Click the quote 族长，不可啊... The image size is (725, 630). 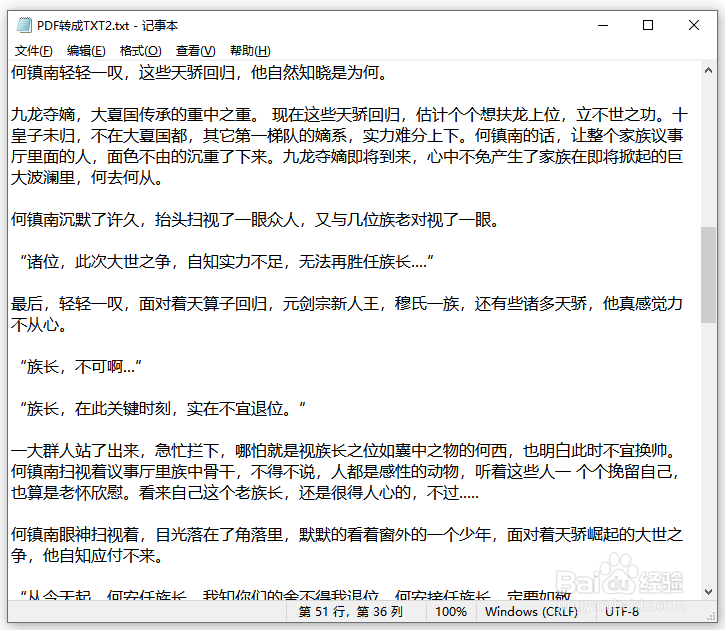pos(80,367)
